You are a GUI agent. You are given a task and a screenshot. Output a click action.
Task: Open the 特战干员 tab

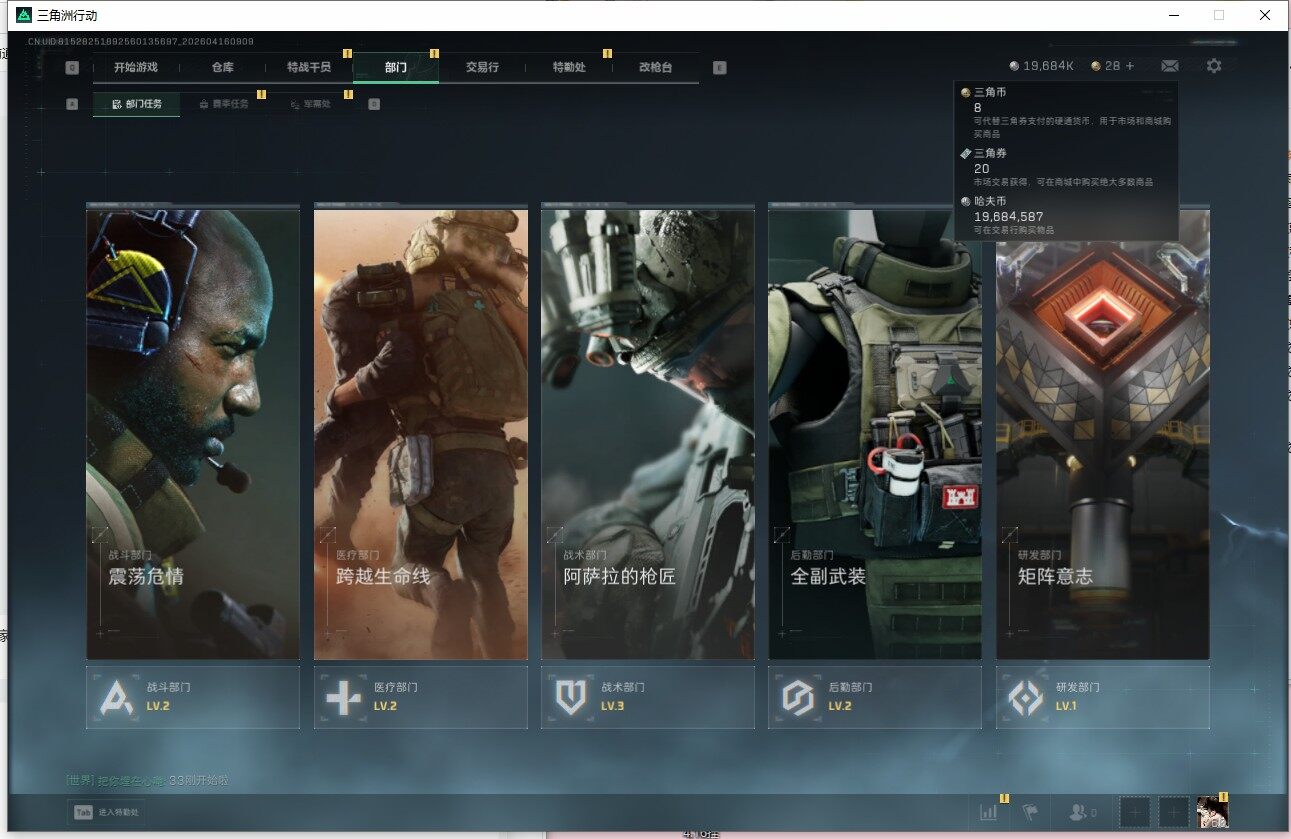308,67
